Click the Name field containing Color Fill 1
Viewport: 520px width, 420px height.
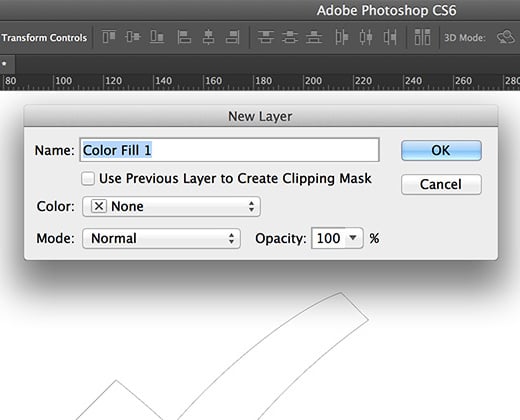[229, 150]
